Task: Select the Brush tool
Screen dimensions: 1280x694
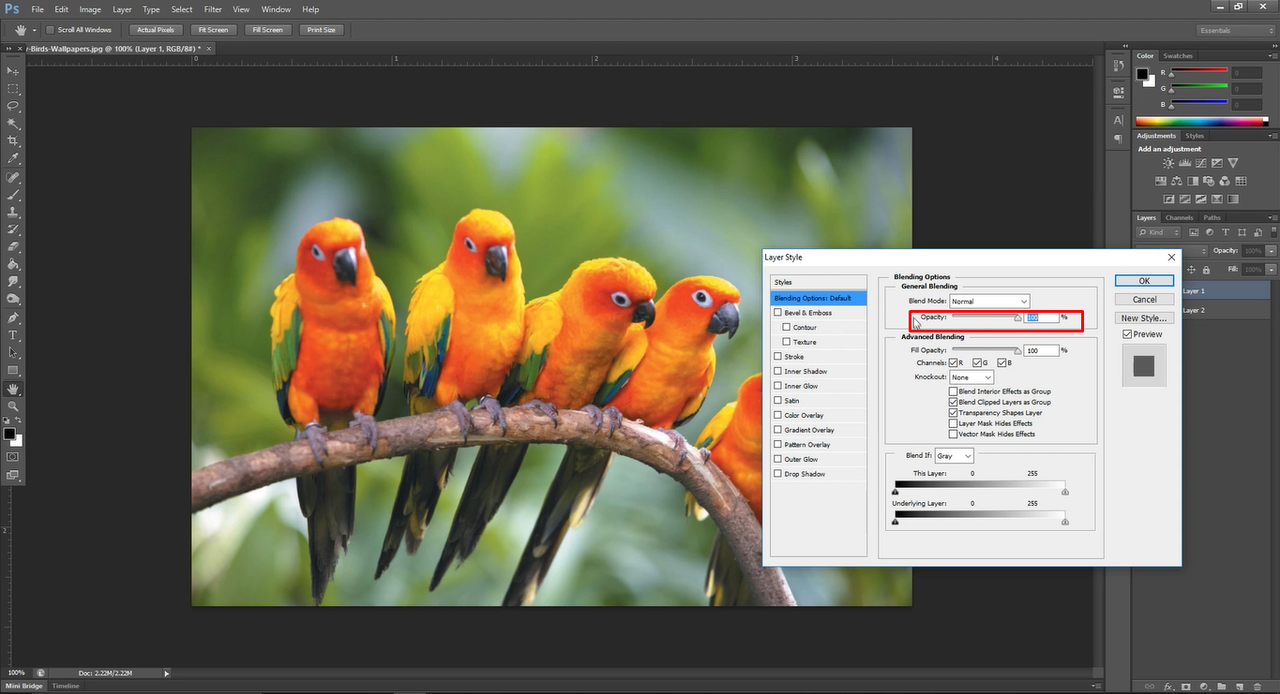Action: click(13, 195)
